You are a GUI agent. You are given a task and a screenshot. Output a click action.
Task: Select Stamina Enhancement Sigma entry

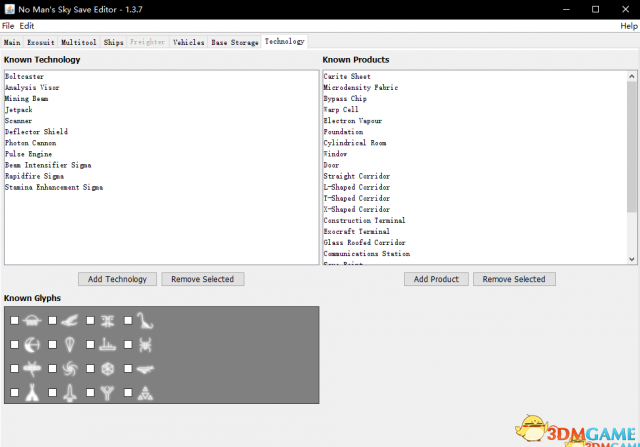(x=162, y=187)
